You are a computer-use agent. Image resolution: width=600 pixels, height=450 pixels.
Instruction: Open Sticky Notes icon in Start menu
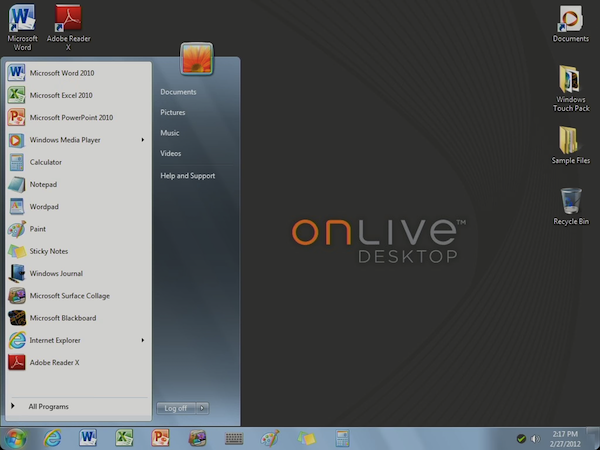click(16, 251)
